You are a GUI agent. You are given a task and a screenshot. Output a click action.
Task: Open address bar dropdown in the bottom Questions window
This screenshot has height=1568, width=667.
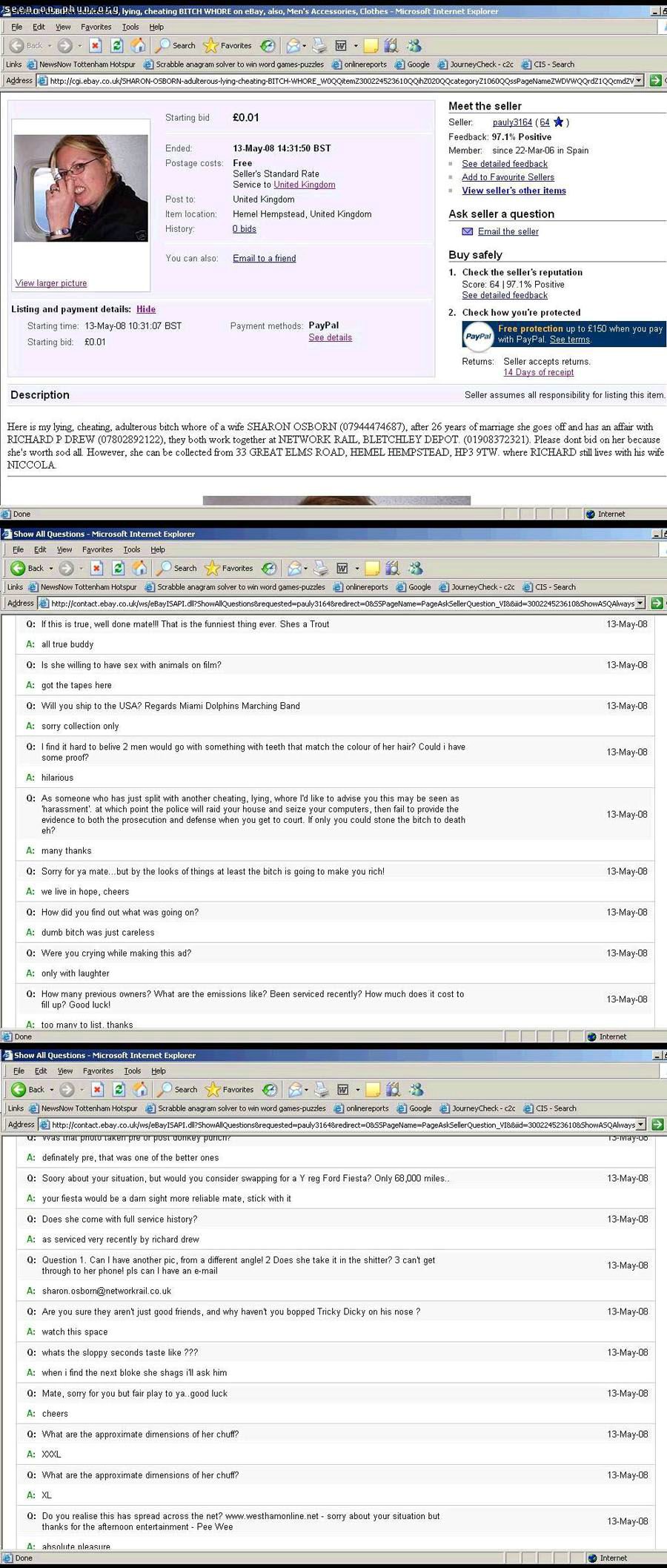641,1124
